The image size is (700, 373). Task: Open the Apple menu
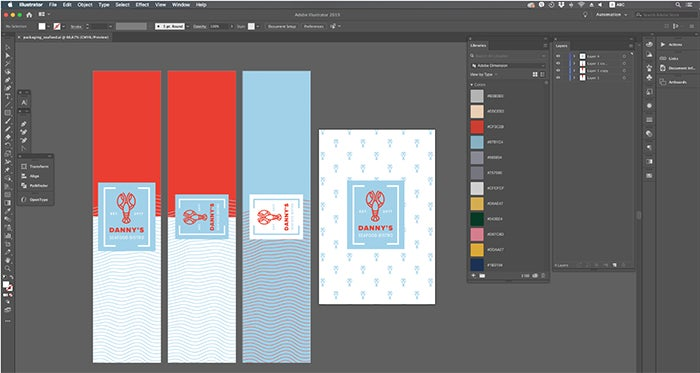[10, 4]
